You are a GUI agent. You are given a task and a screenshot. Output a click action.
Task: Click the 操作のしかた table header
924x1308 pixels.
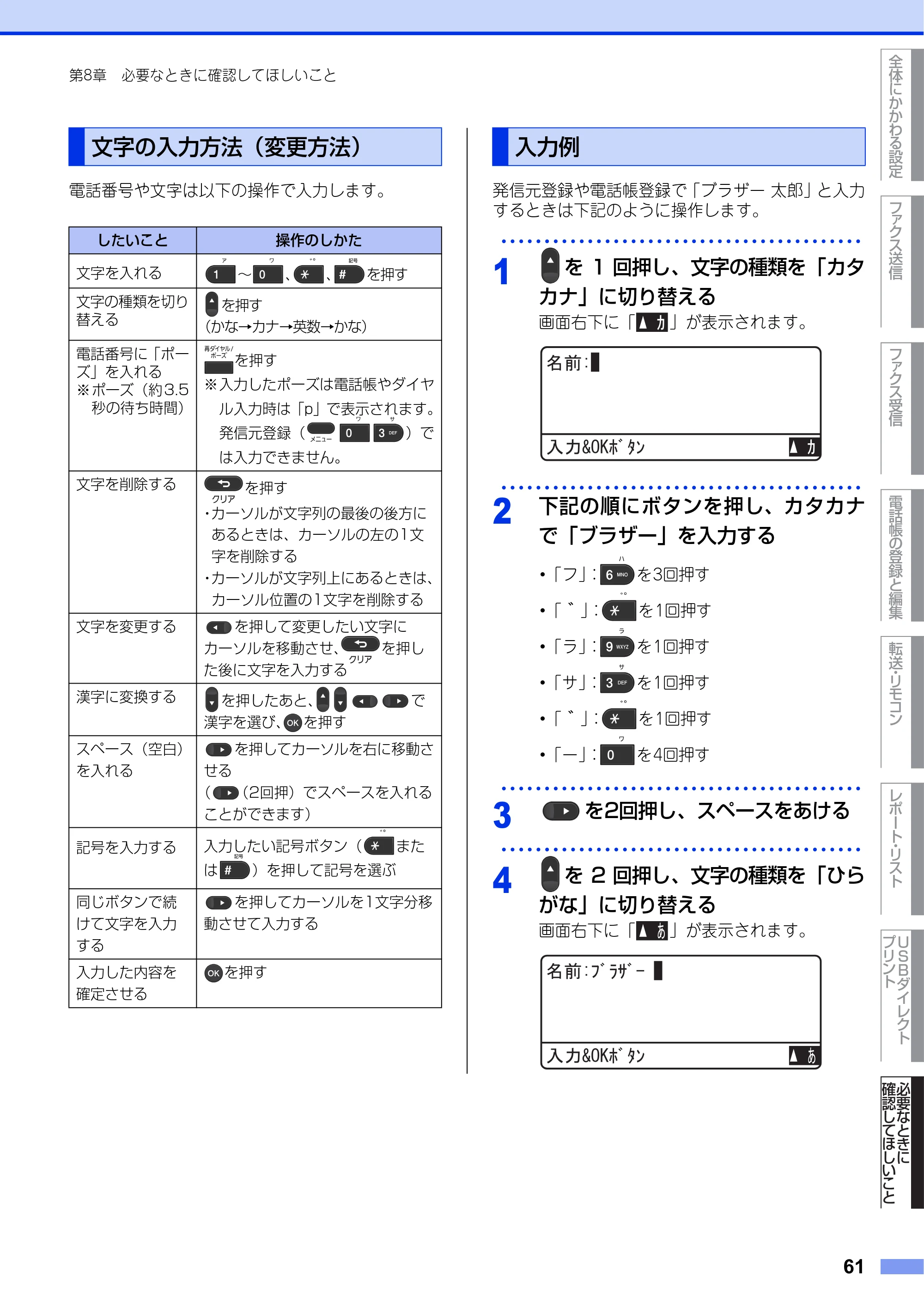(x=319, y=240)
